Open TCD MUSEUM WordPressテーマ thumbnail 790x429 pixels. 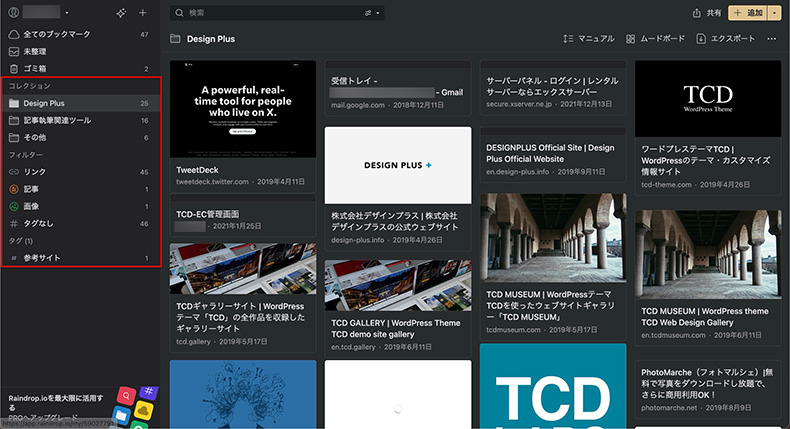click(x=553, y=238)
